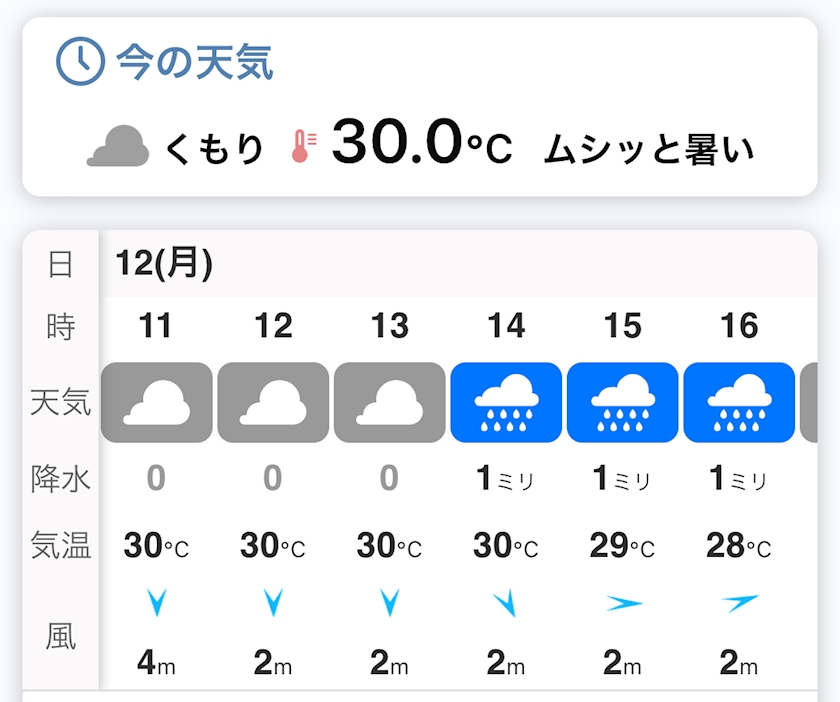
Task: Click the wind arrow under 14 o'clock
Action: pyautogui.click(x=505, y=603)
